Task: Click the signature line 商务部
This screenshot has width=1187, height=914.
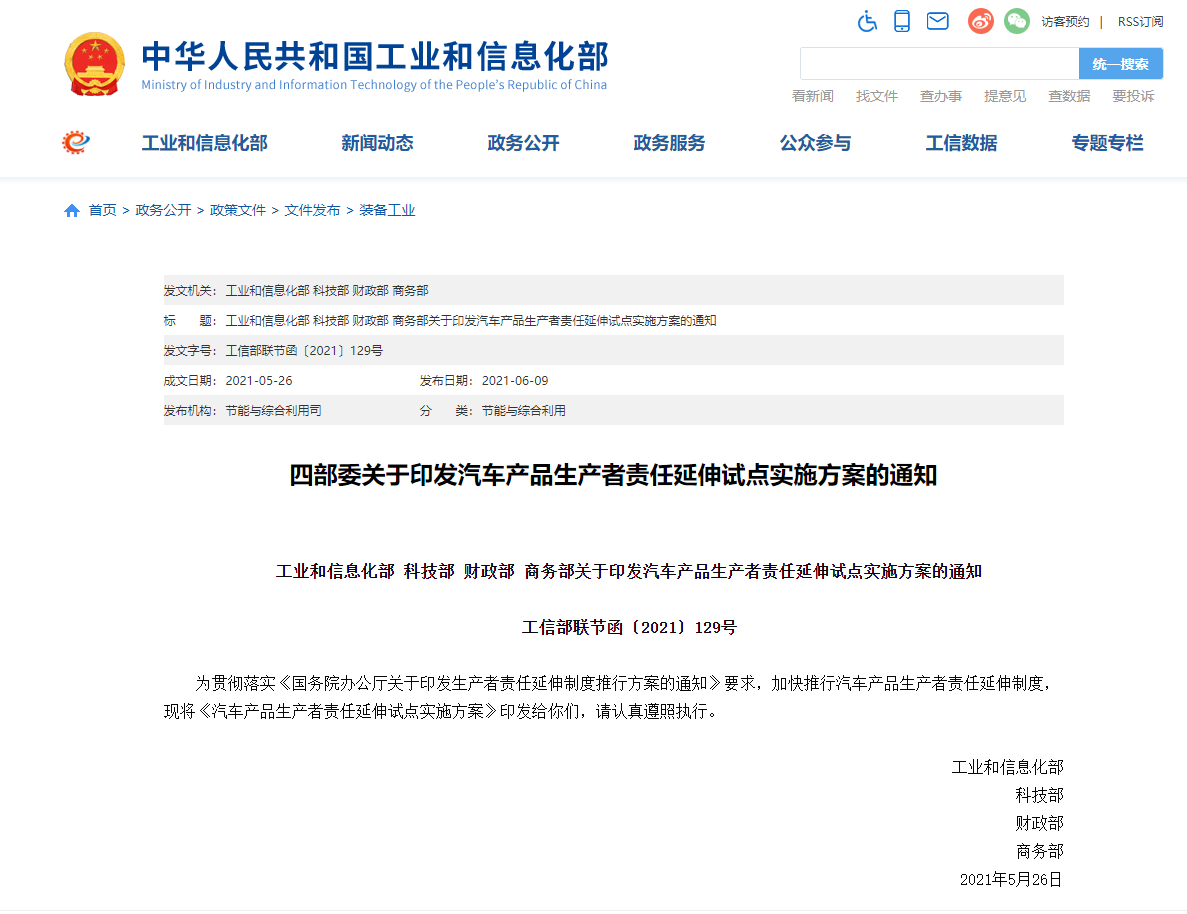Action: (1039, 851)
